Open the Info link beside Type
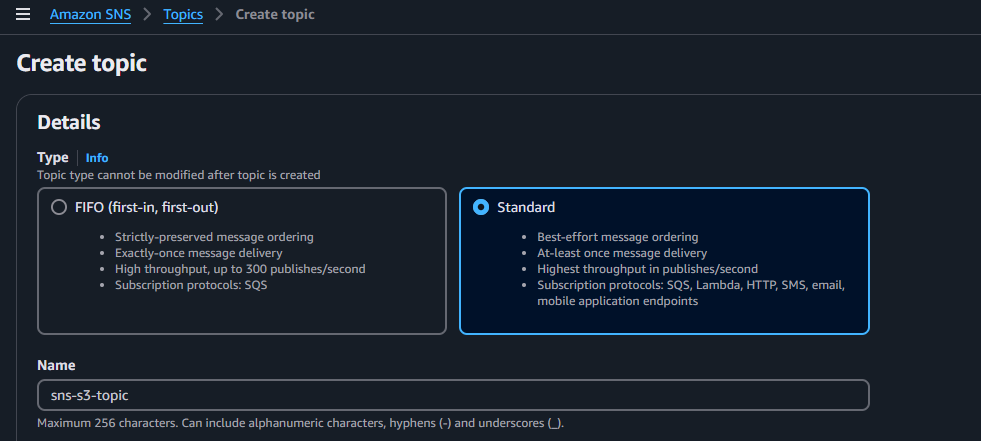Image resolution: width=981 pixels, height=441 pixels. click(97, 158)
